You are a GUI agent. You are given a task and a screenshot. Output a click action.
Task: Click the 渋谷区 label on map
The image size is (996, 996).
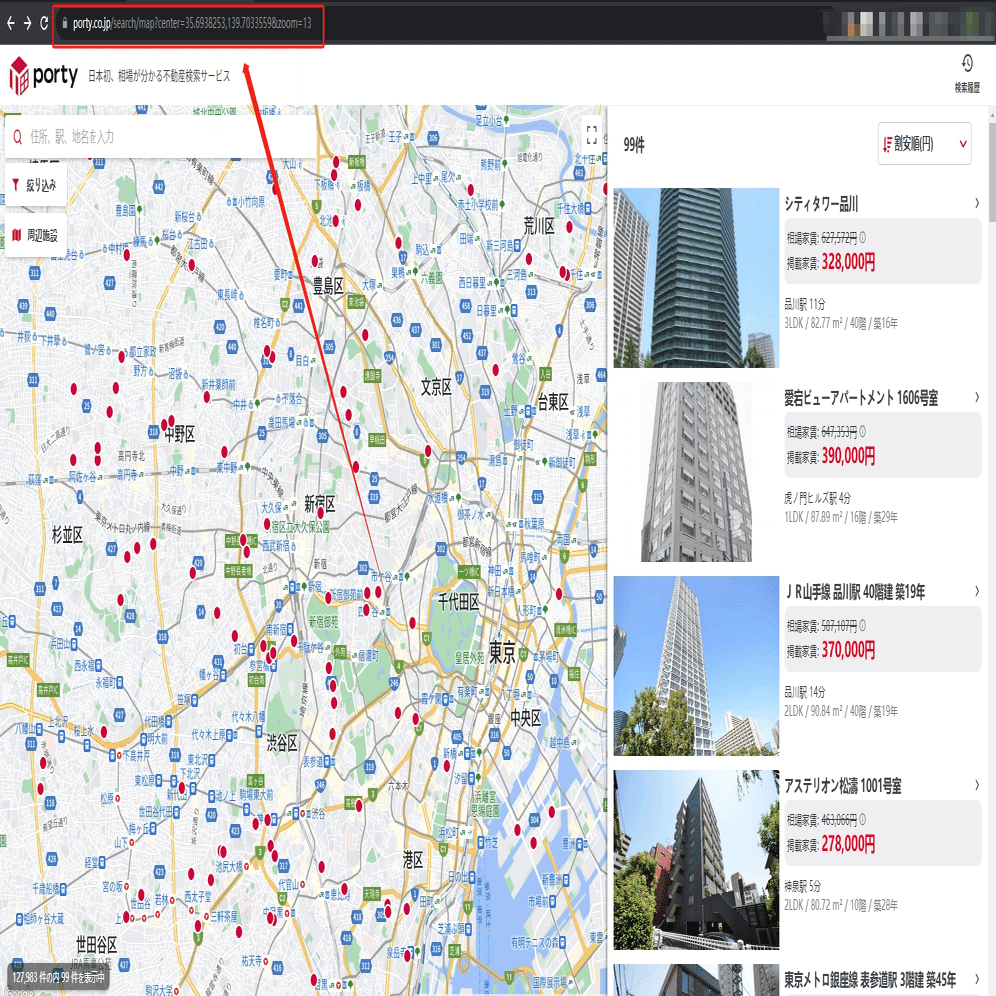pyautogui.click(x=281, y=743)
